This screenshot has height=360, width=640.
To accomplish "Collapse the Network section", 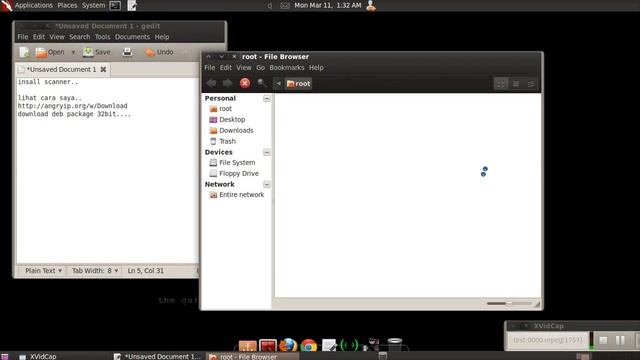I will click(267, 184).
